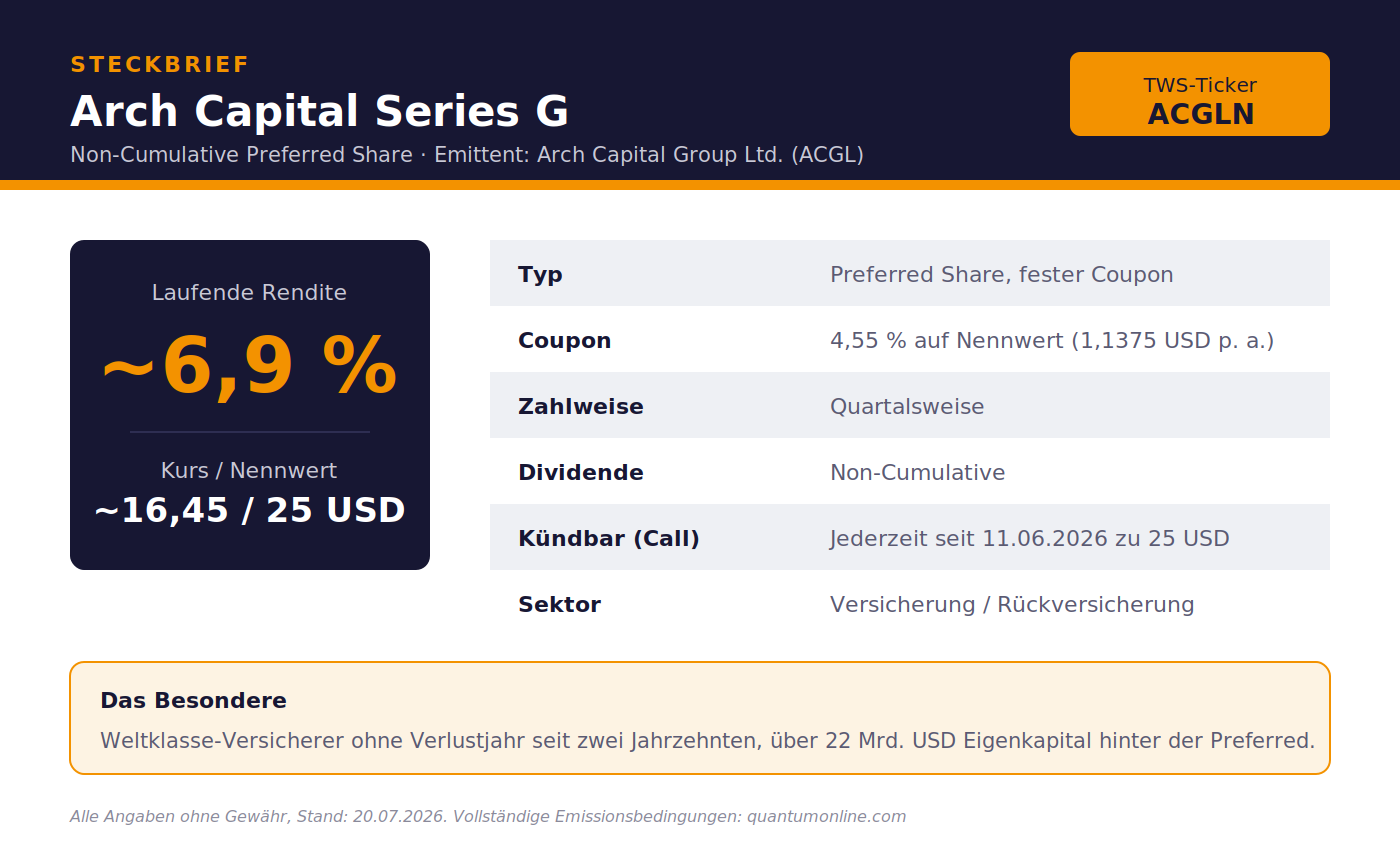Click the STECKBRIEF heading label
This screenshot has width=1400, height=860.
point(159,65)
